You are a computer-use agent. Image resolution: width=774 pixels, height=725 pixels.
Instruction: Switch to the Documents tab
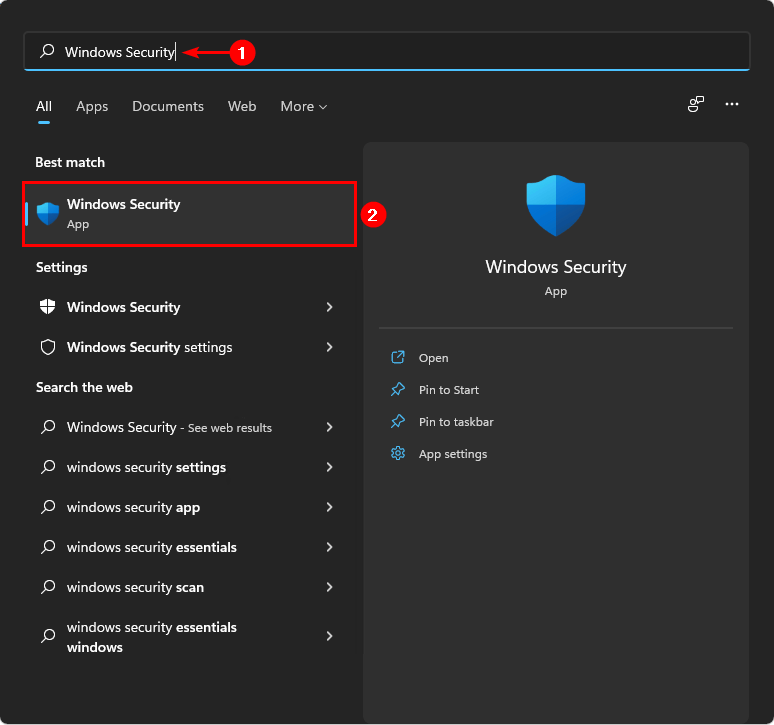coord(168,106)
